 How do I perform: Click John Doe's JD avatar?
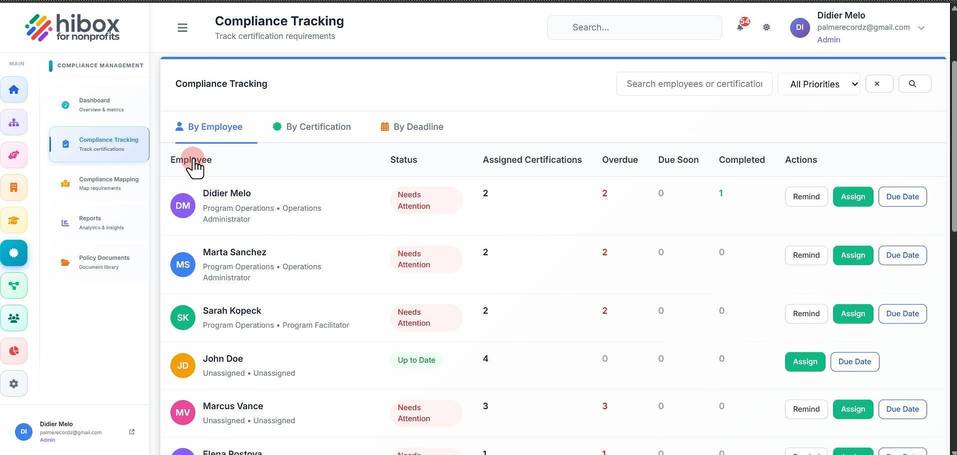coord(182,365)
